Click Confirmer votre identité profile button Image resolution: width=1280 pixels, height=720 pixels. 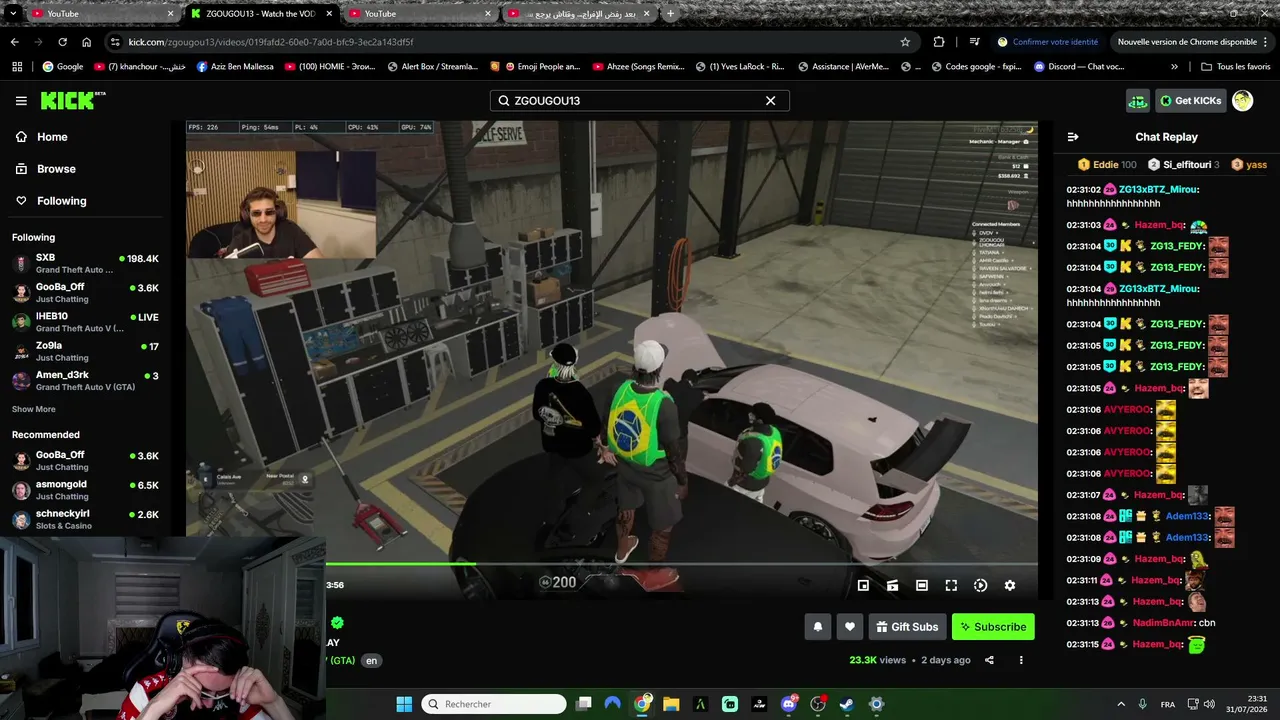point(1047,42)
